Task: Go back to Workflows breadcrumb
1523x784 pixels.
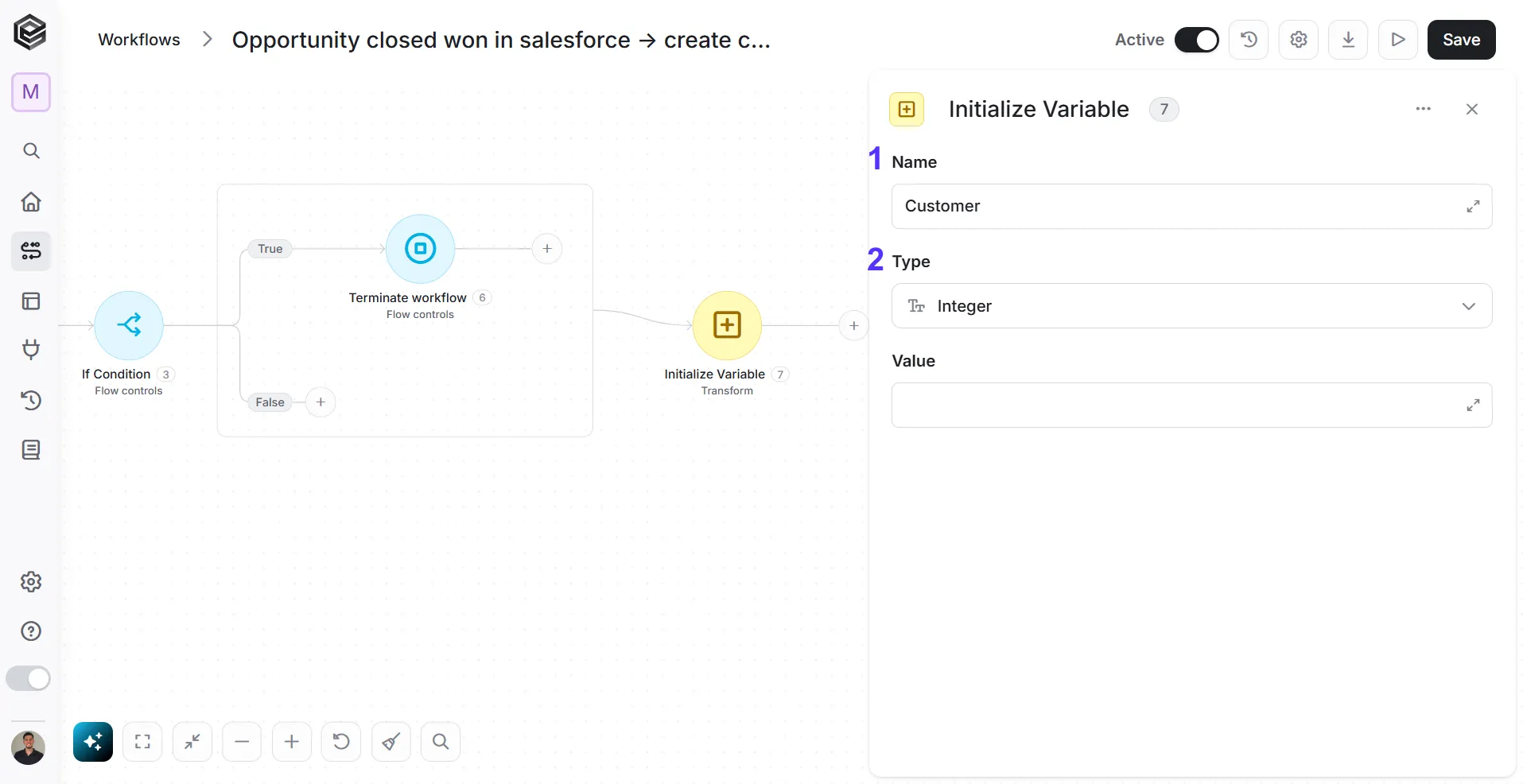Action: [139, 40]
